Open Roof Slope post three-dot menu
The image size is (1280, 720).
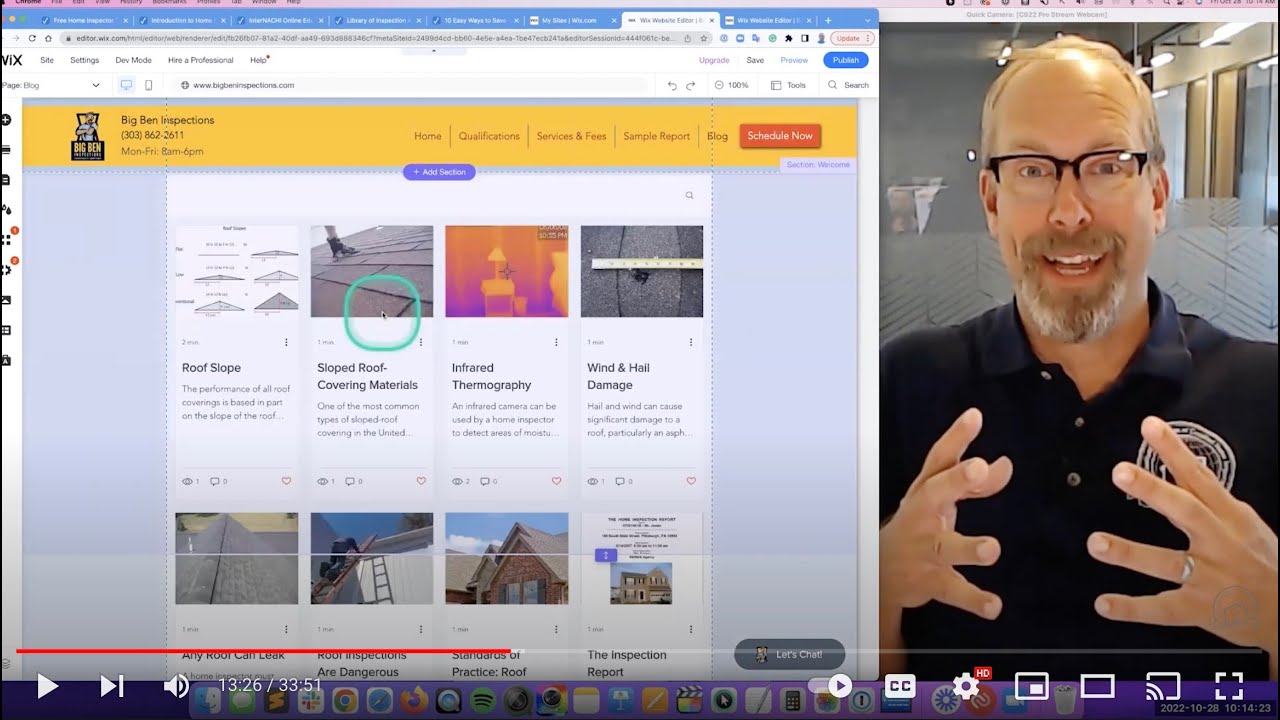click(286, 342)
